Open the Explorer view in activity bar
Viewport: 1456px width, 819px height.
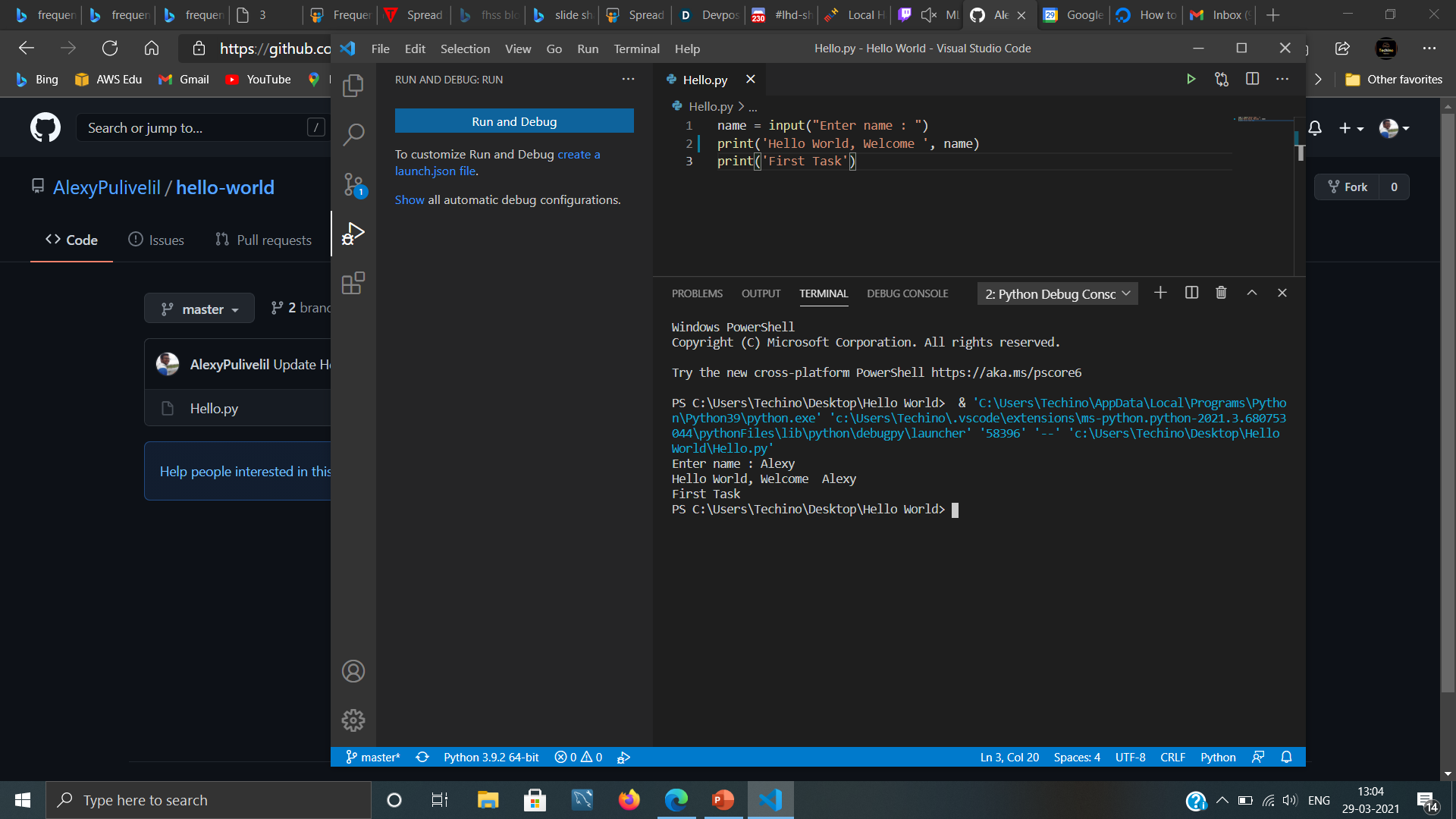pos(353,86)
